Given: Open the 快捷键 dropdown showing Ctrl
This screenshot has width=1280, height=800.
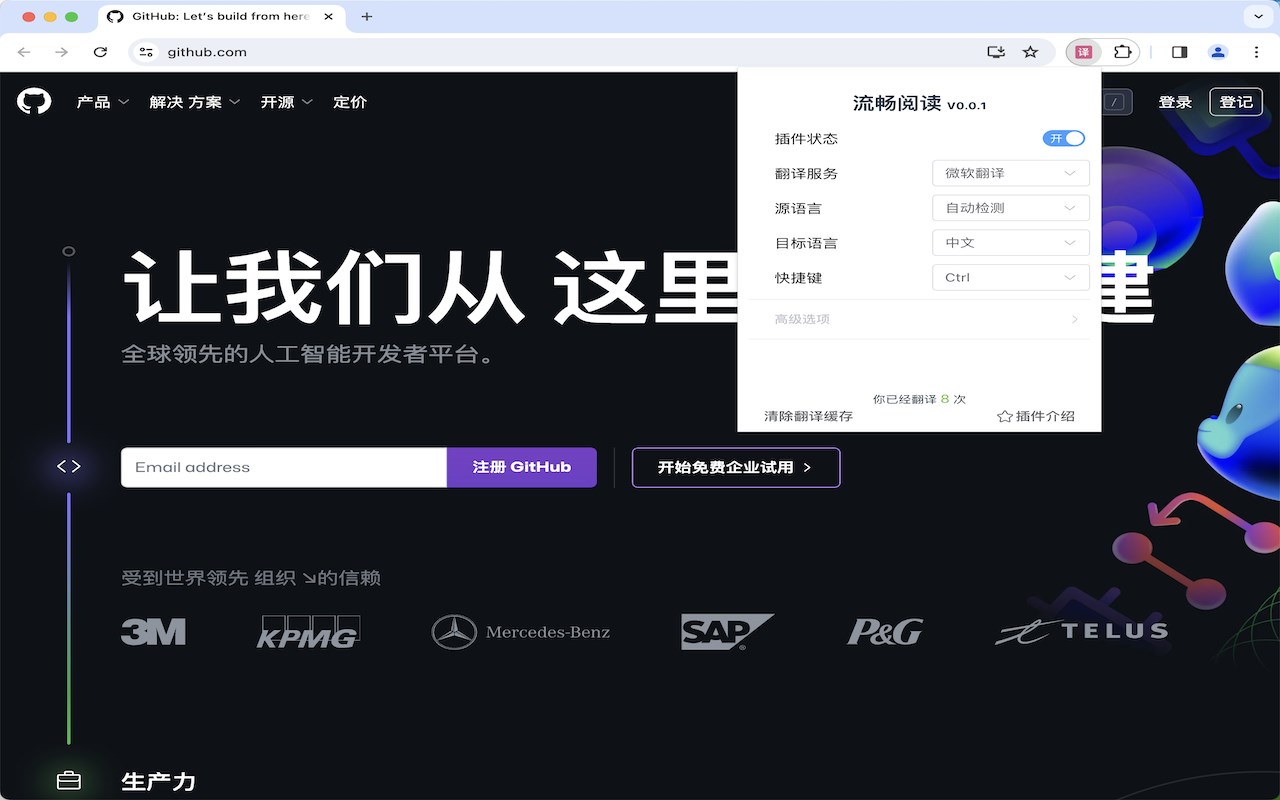Looking at the screenshot, I should click(1011, 278).
